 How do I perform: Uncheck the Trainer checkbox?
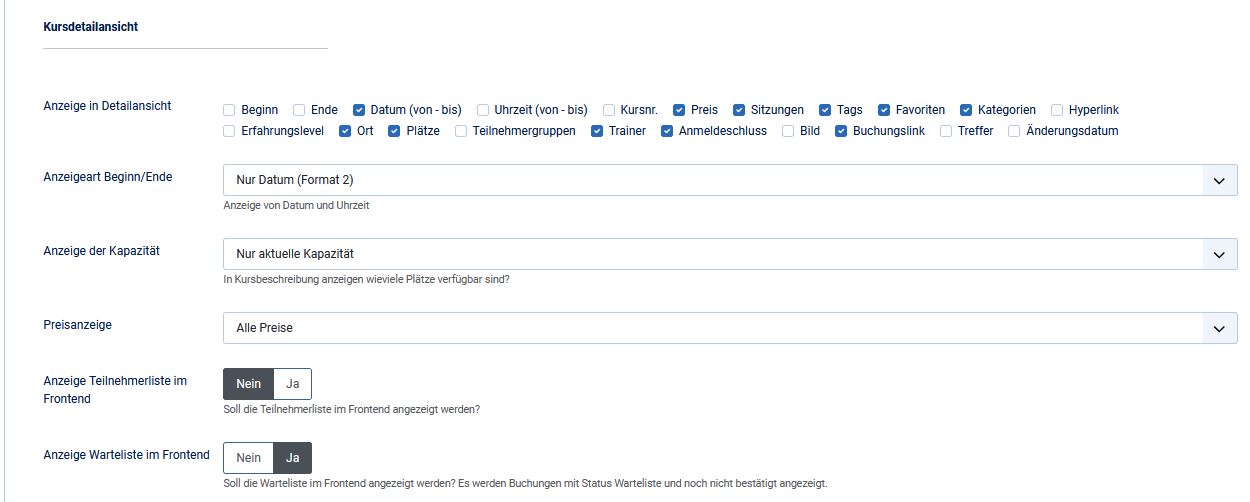tap(597, 131)
